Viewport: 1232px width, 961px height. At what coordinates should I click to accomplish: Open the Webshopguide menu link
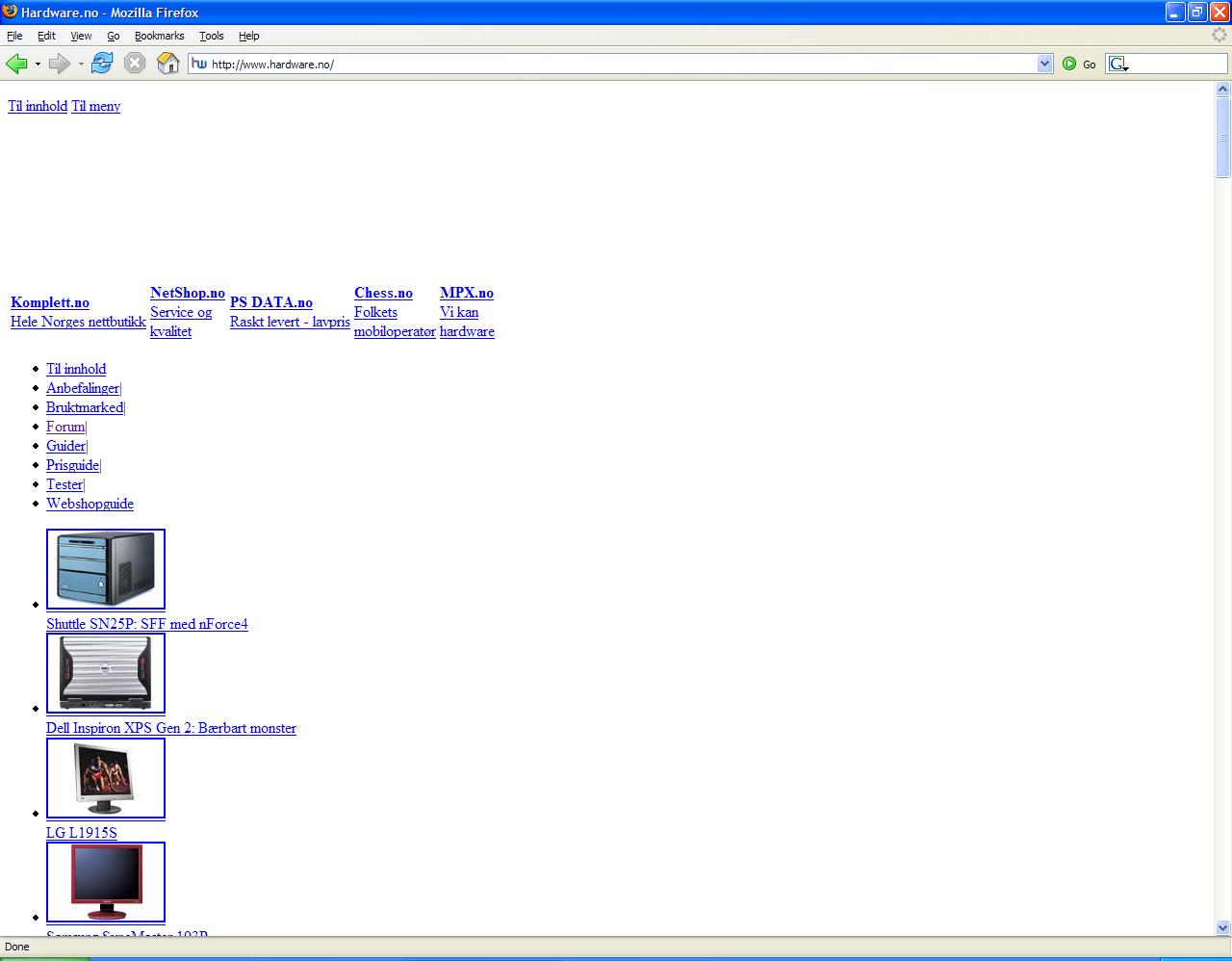pyautogui.click(x=90, y=504)
